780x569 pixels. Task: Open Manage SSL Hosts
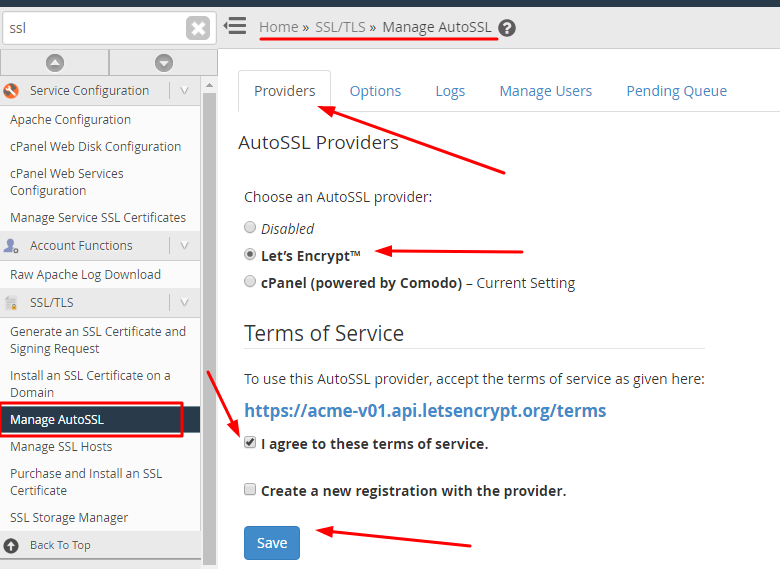tap(61, 447)
